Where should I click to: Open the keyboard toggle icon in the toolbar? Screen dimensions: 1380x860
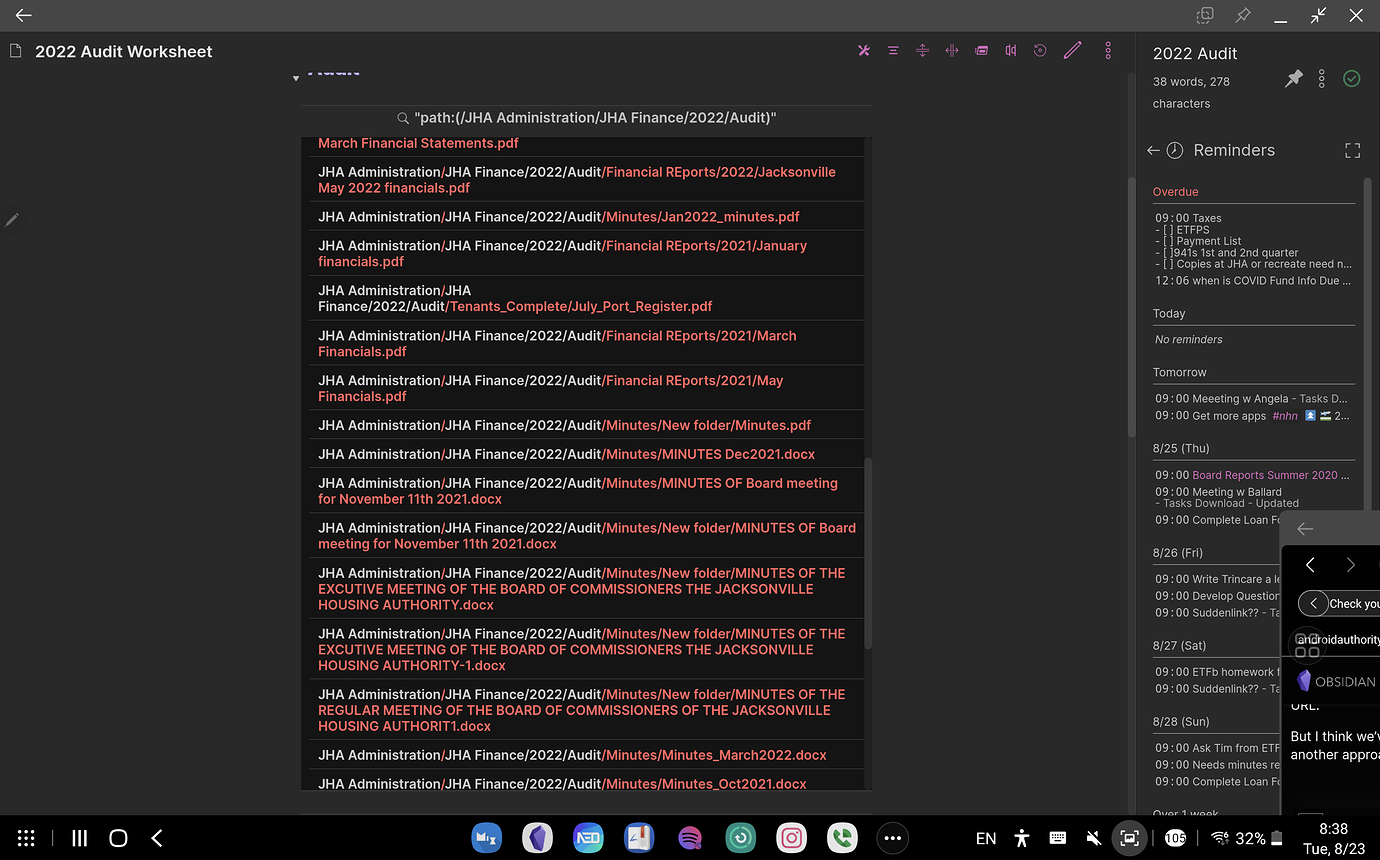[981, 50]
